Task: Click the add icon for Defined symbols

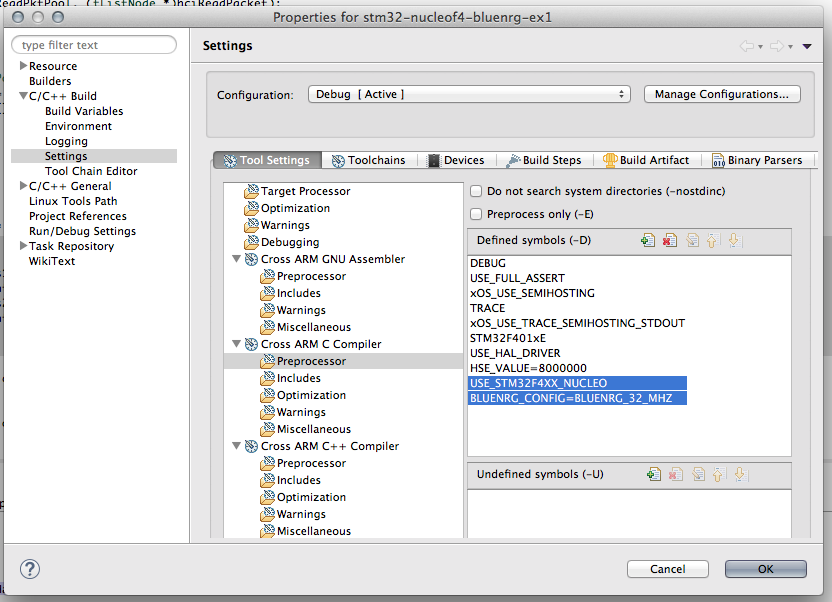Action: pyautogui.click(x=647, y=240)
